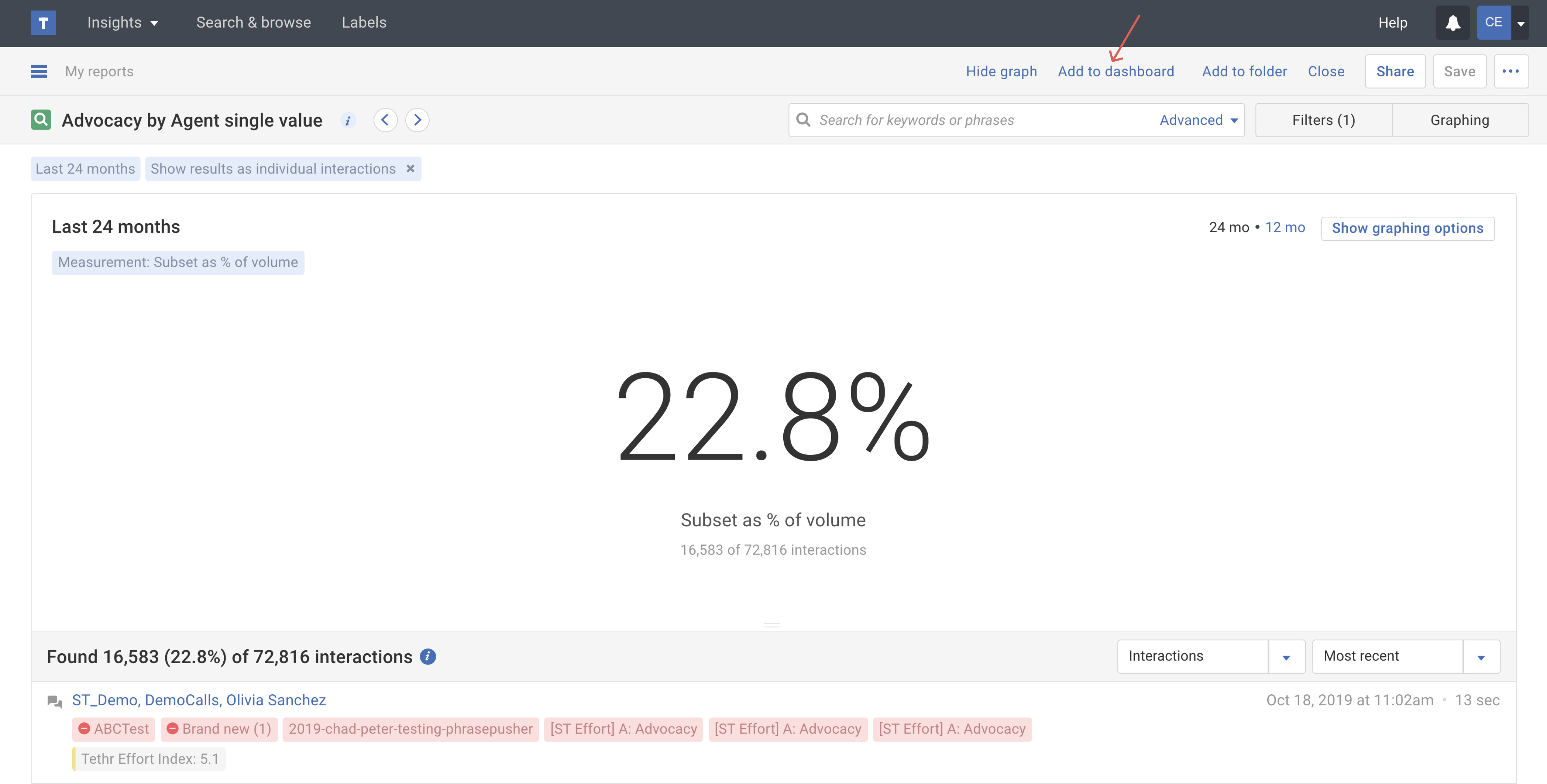Open Search & browse menu item
1547x784 pixels.
coord(253,23)
